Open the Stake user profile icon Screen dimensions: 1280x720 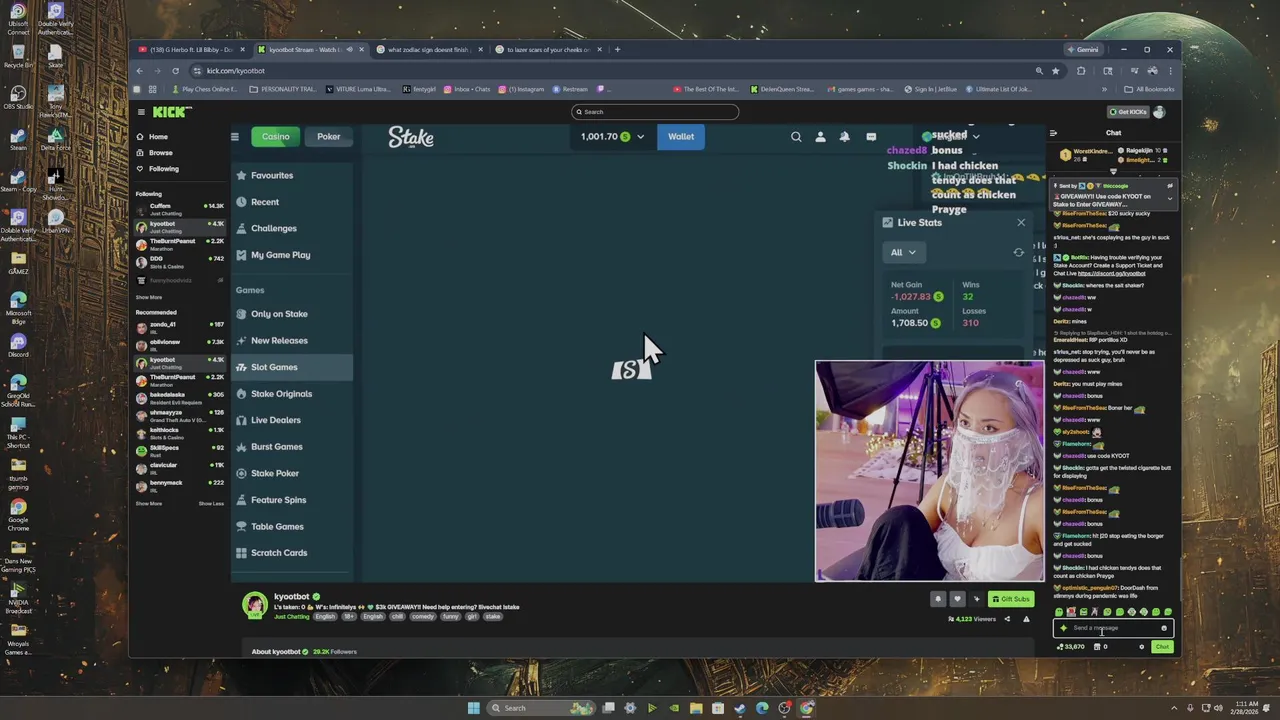821,137
